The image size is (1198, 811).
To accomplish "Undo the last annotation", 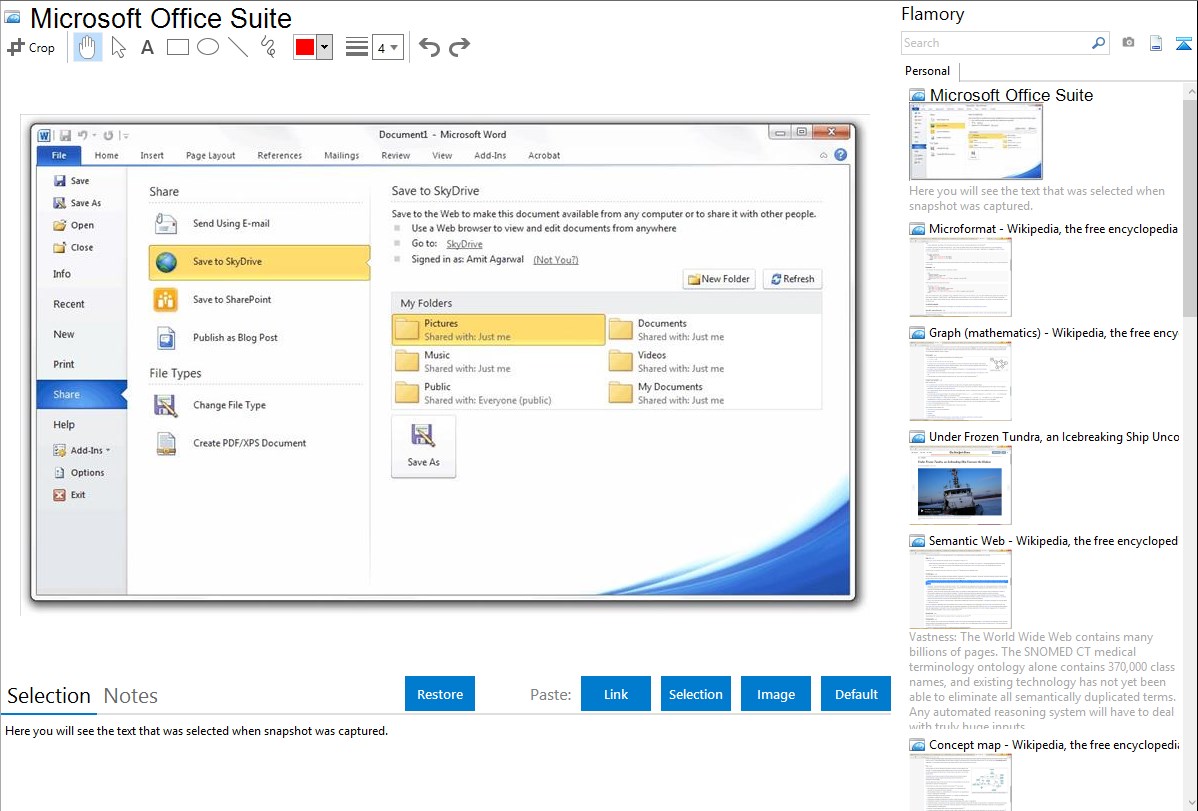I will pos(429,47).
